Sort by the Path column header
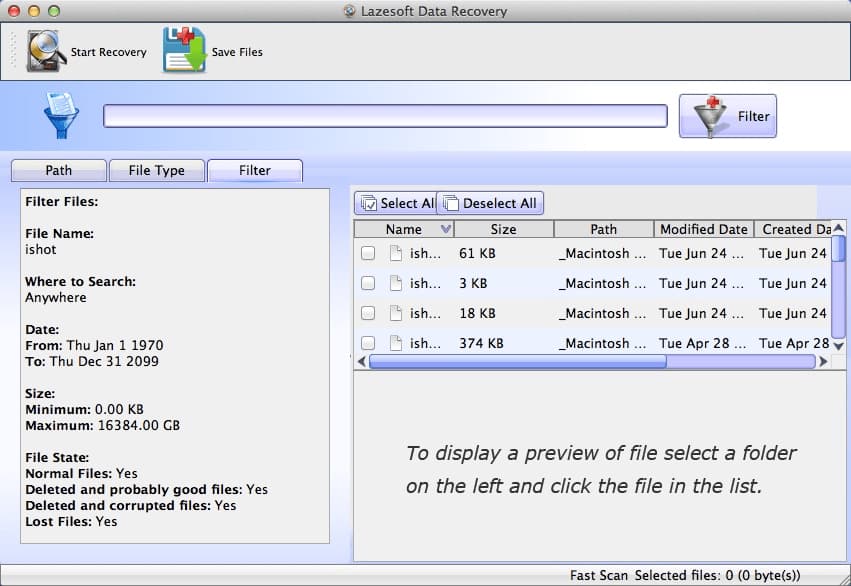The width and height of the screenshot is (851, 586). click(604, 229)
